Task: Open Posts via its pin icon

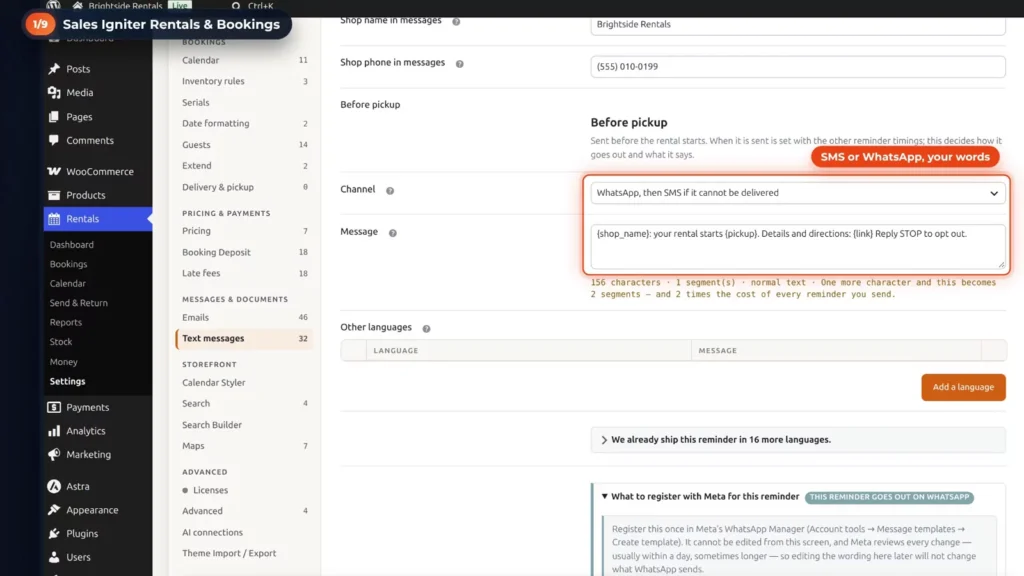Action: (54, 69)
